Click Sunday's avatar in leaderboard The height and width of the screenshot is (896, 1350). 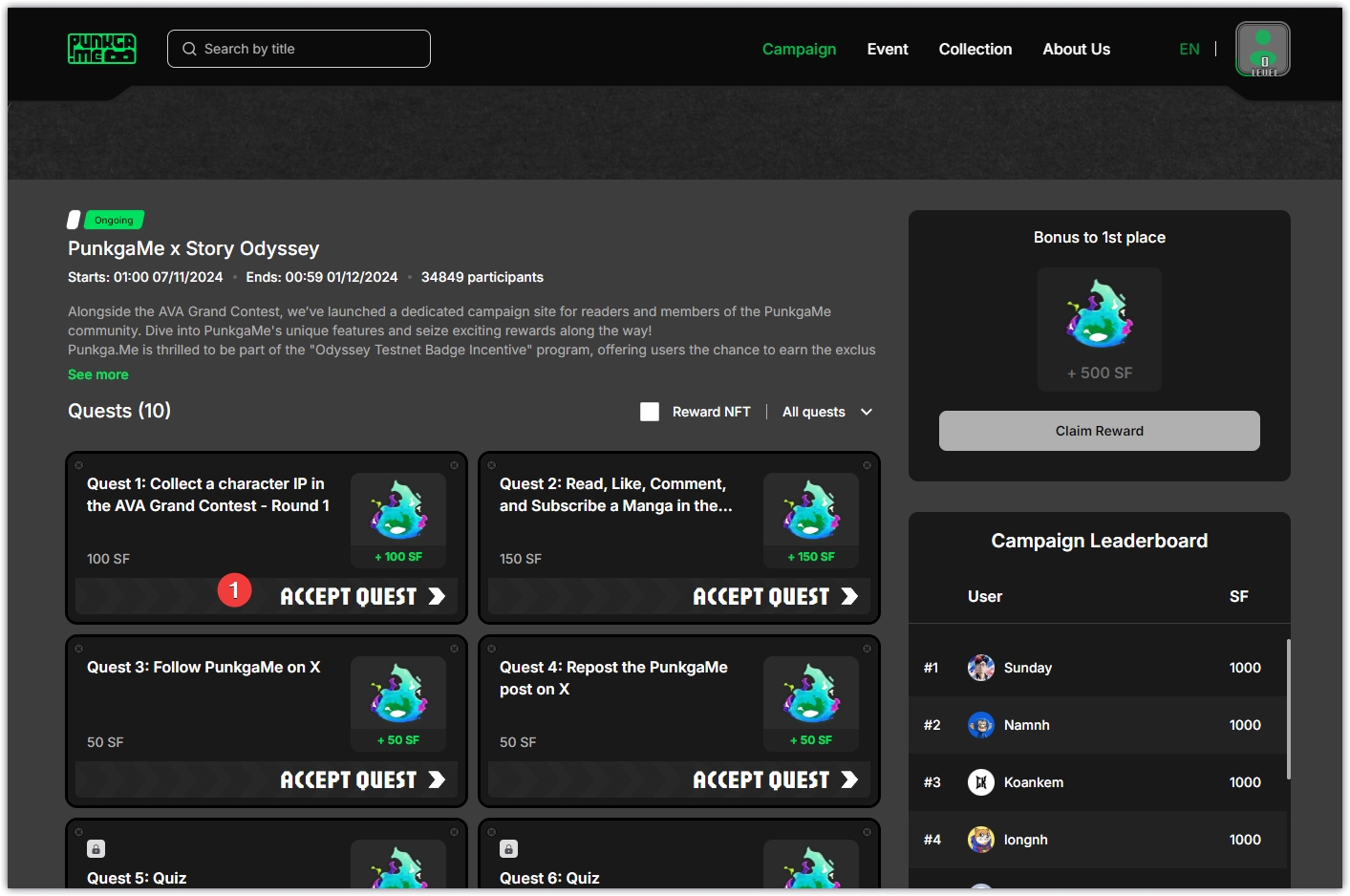[x=980, y=668]
